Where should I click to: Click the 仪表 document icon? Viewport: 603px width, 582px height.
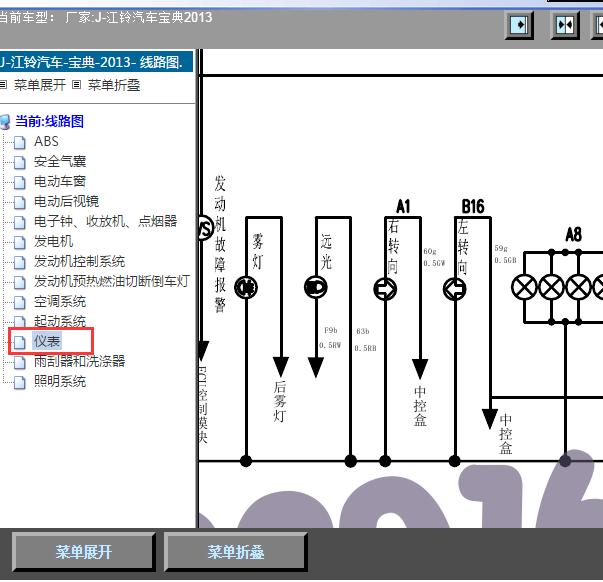pos(20,342)
